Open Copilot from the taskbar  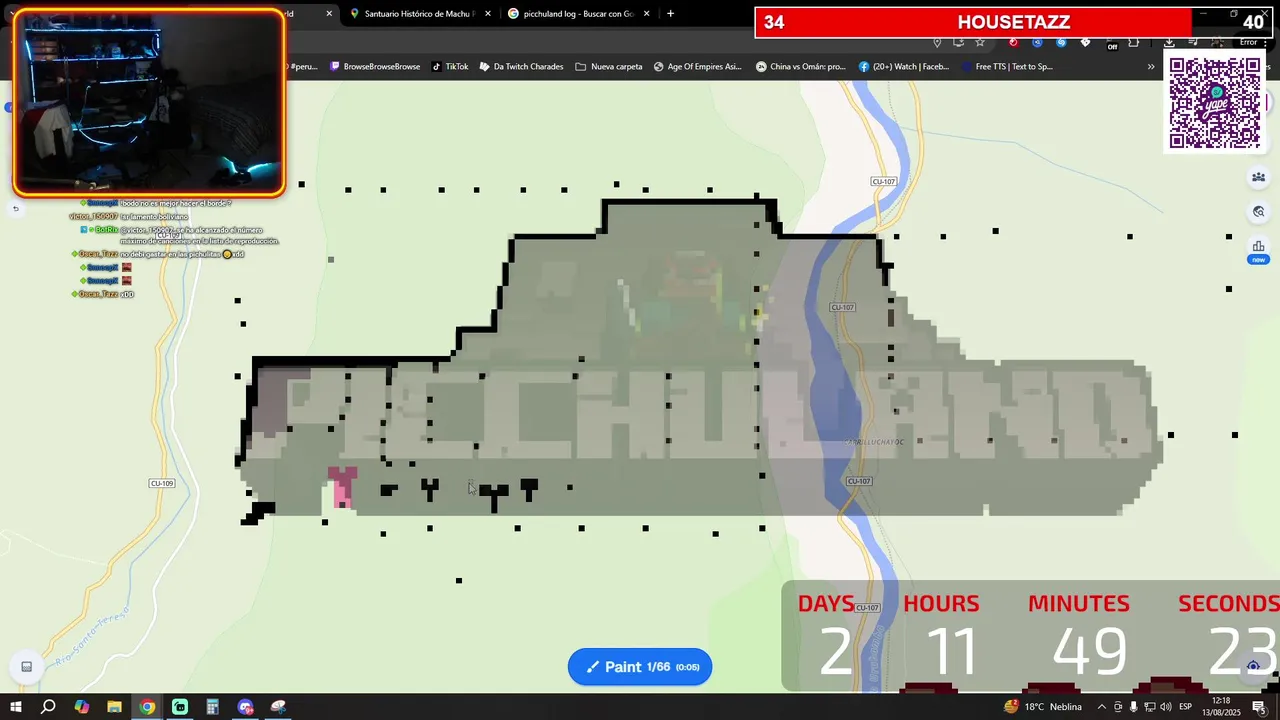coord(81,707)
